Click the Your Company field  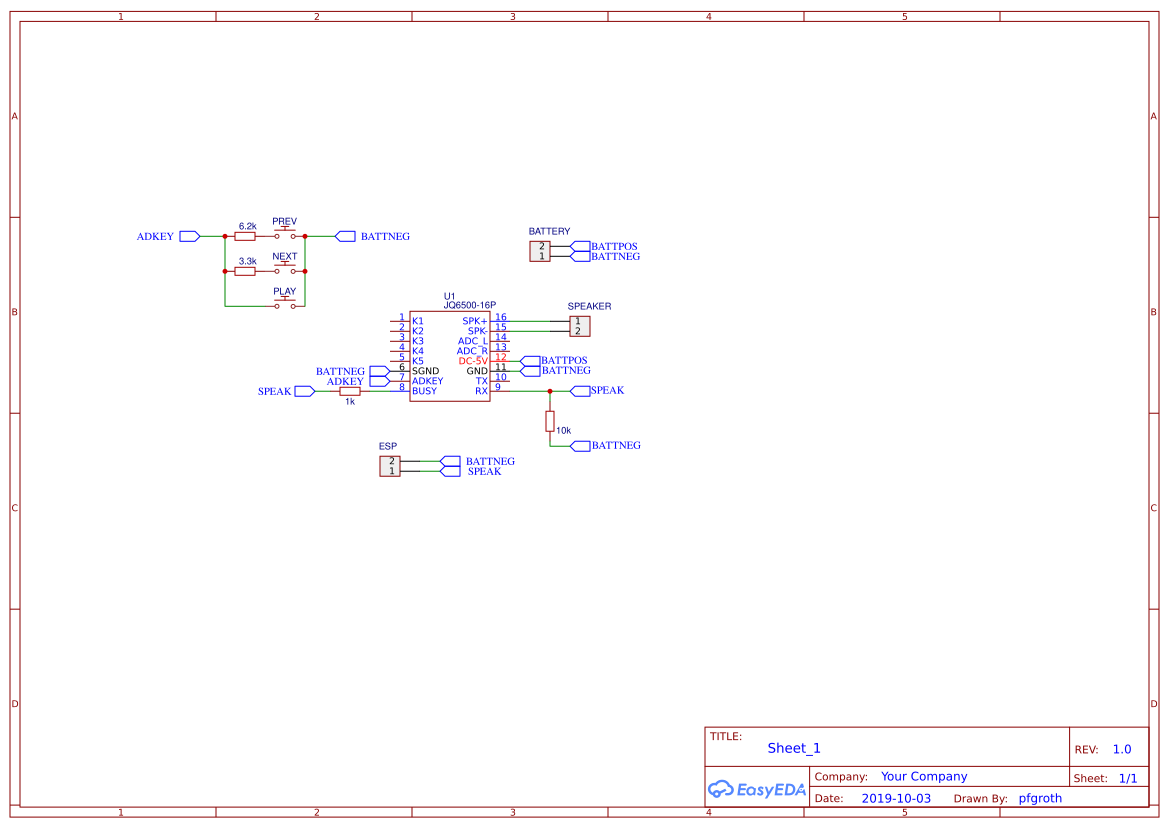click(923, 776)
